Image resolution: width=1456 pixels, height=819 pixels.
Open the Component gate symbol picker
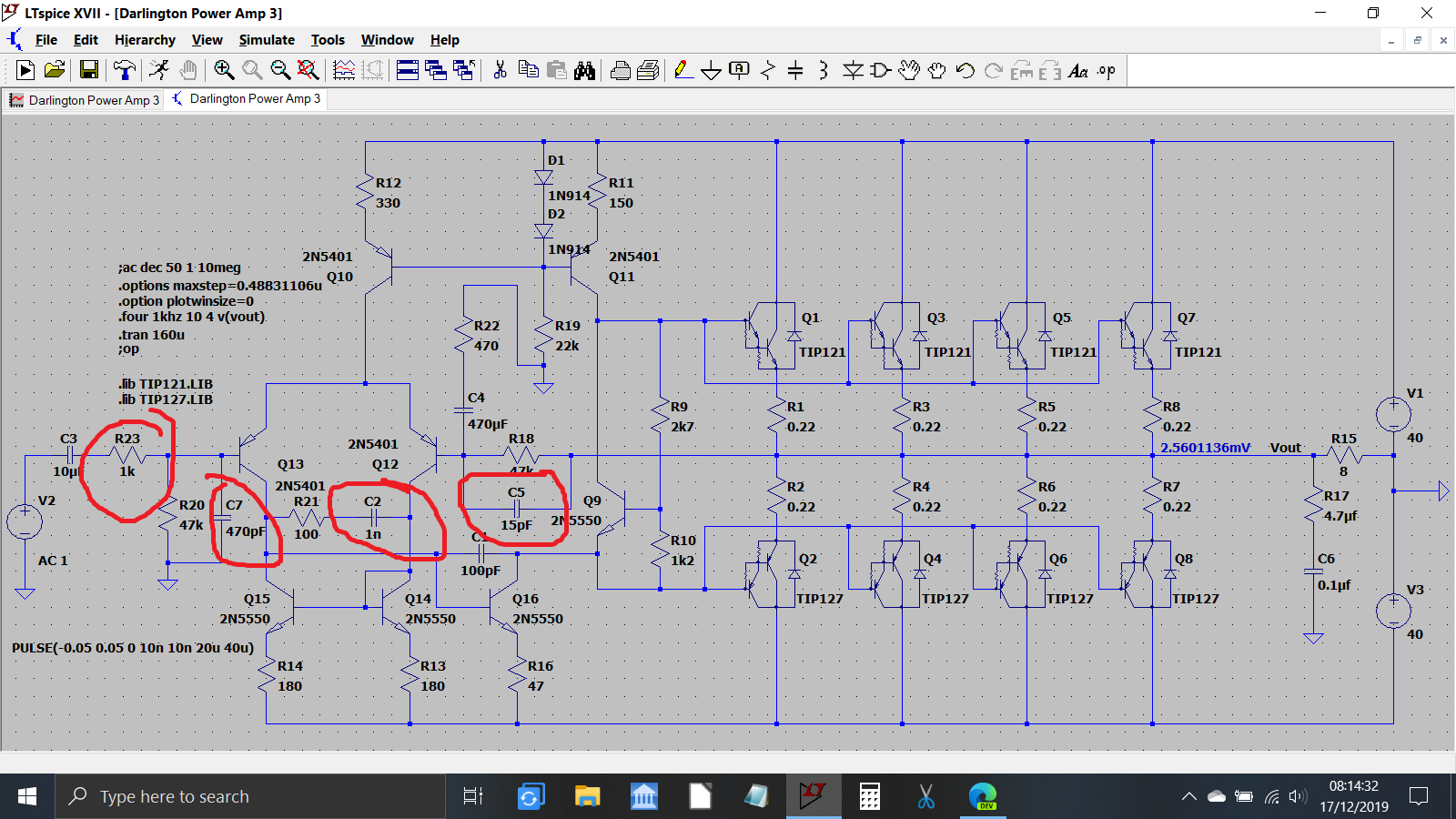tap(880, 70)
